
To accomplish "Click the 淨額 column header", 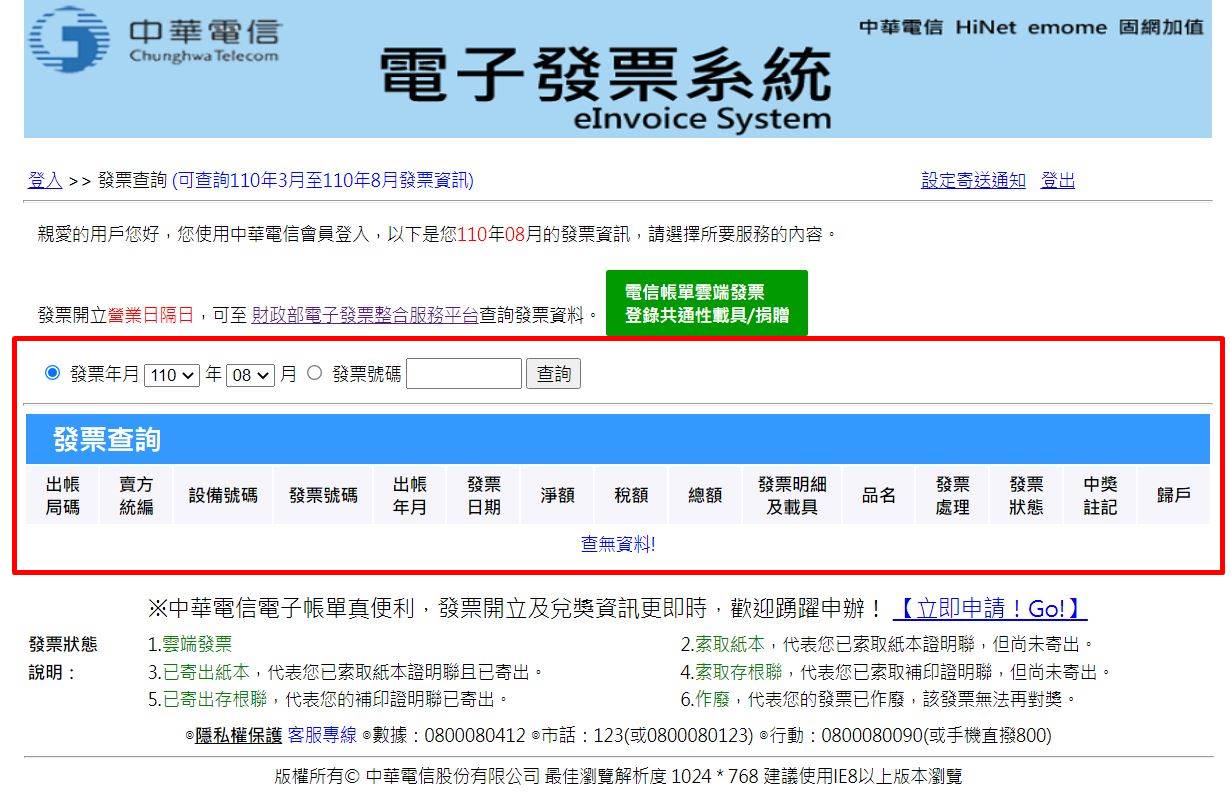I will point(557,495).
